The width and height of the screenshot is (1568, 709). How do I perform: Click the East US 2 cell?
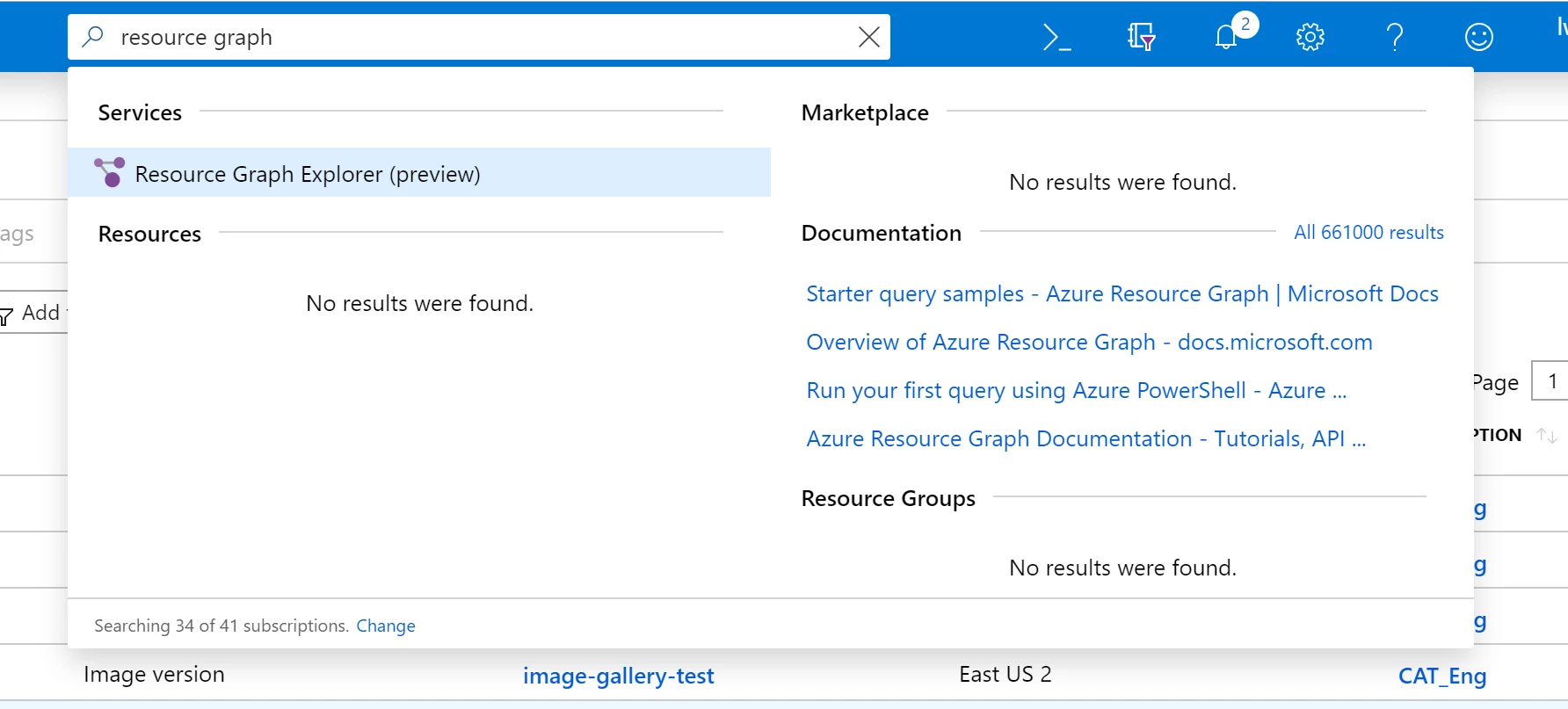1005,674
